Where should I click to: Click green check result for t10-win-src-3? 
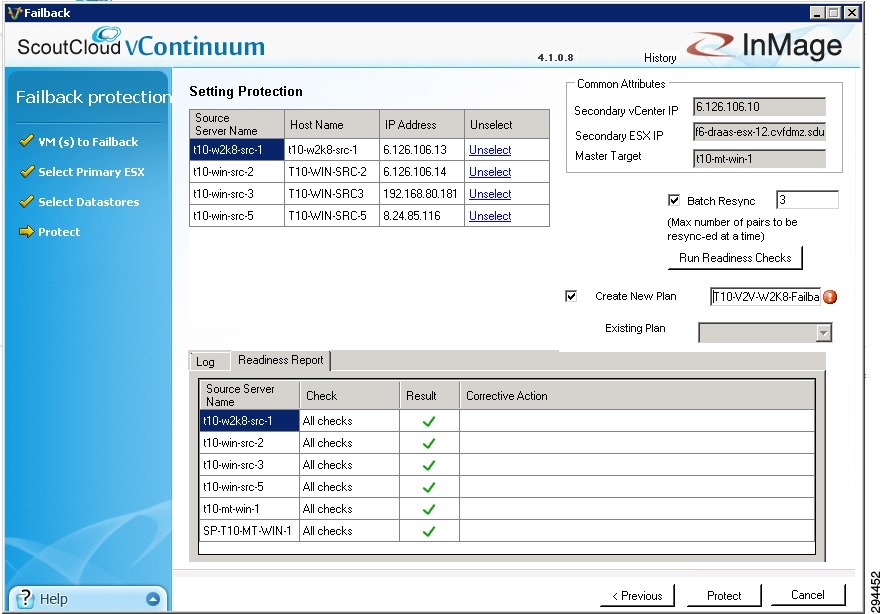click(429, 465)
